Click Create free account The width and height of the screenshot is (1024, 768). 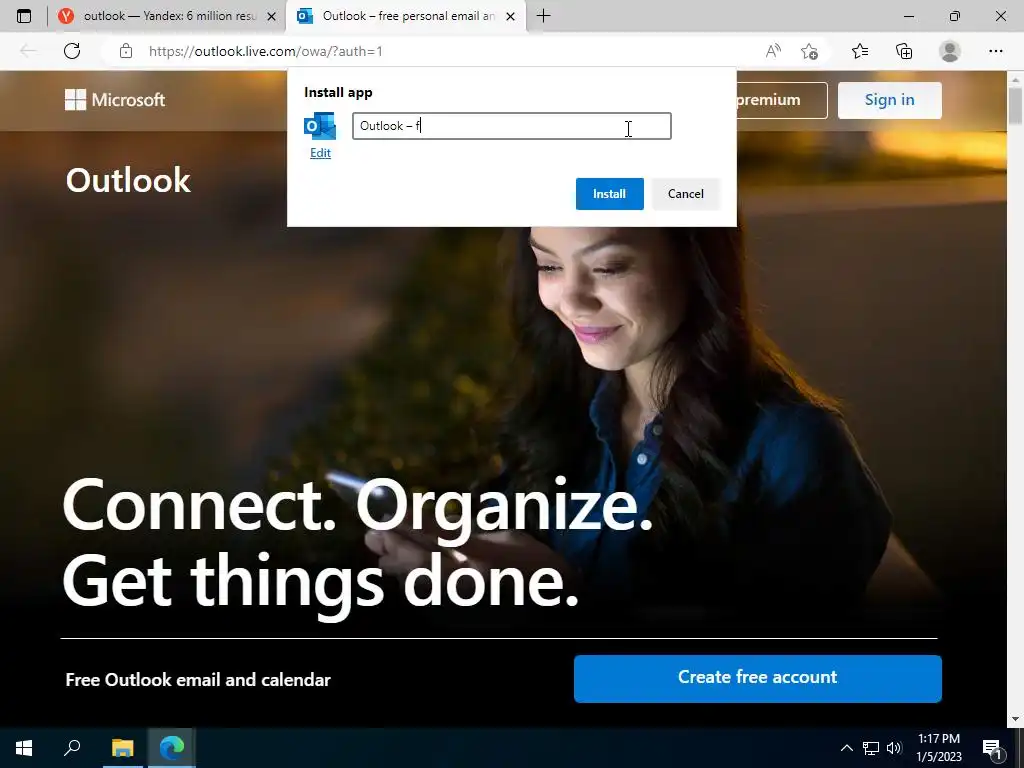click(x=758, y=679)
